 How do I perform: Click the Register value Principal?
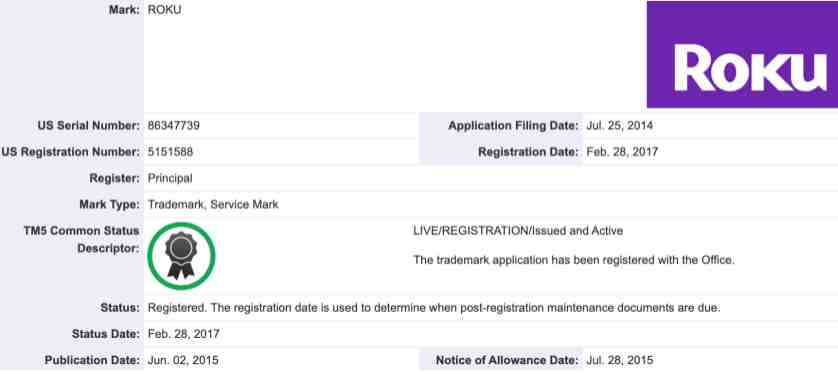pos(170,178)
